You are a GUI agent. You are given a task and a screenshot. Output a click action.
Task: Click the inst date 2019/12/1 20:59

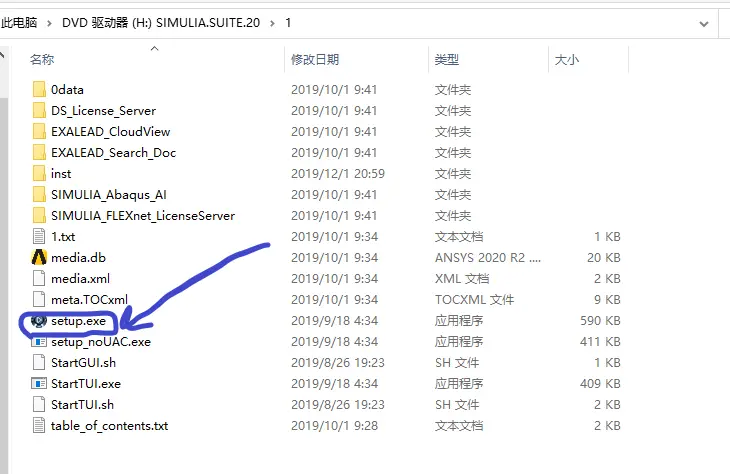tap(338, 174)
